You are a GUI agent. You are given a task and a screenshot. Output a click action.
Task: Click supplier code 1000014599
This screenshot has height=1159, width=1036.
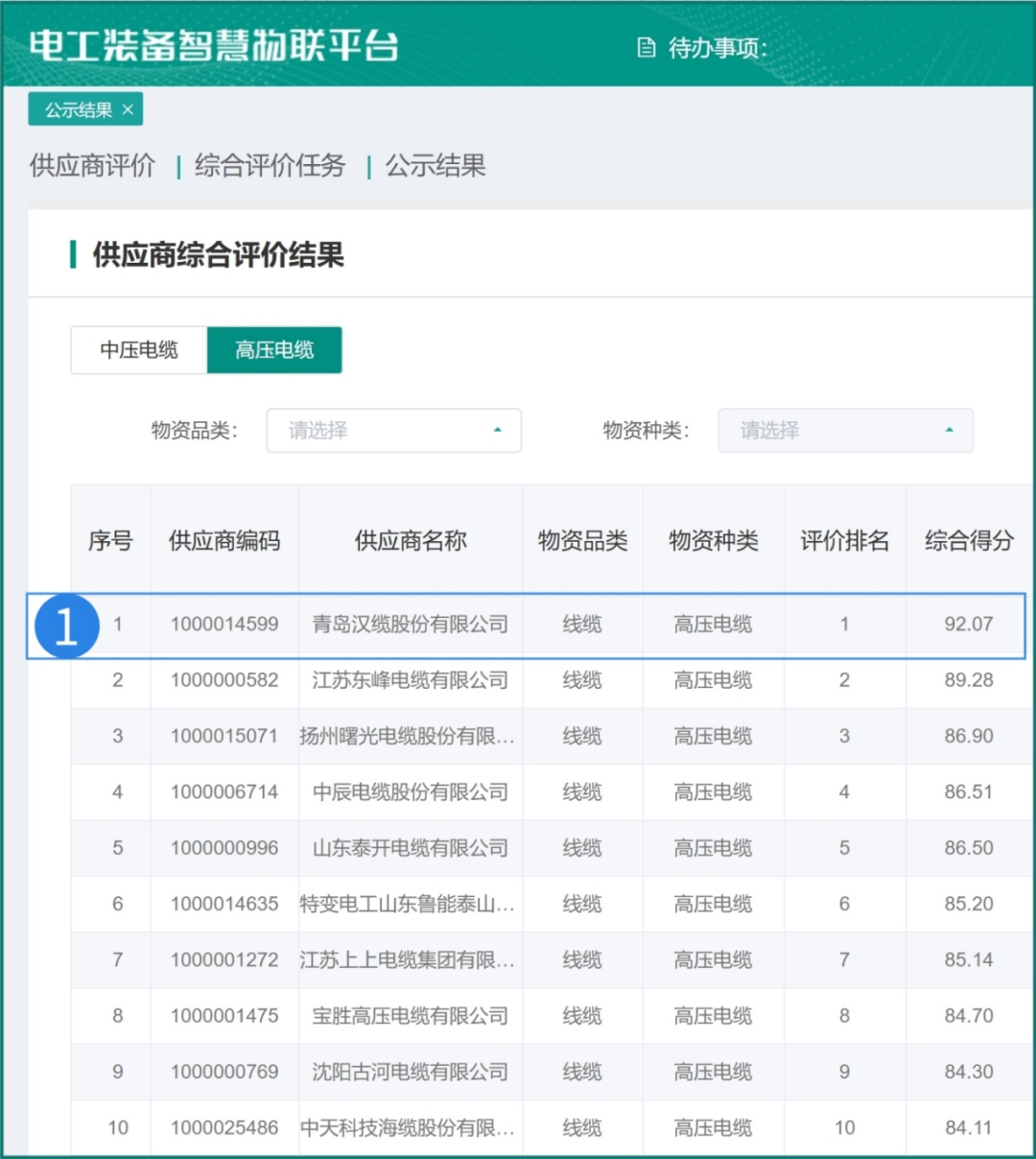click(224, 625)
